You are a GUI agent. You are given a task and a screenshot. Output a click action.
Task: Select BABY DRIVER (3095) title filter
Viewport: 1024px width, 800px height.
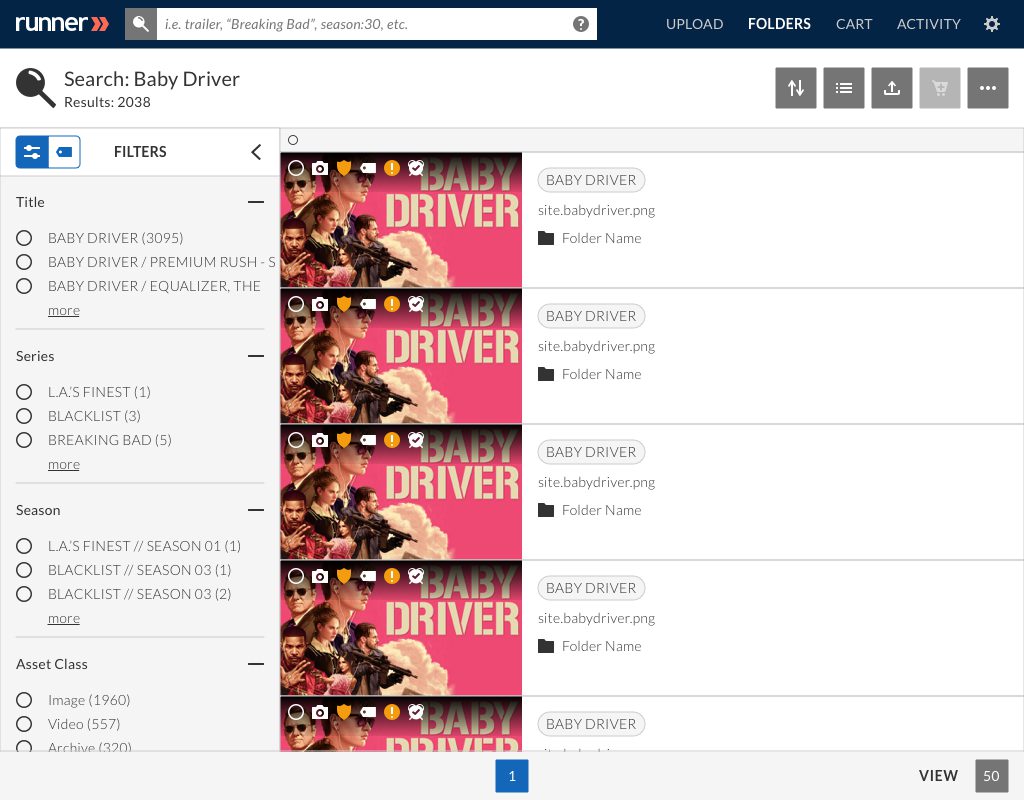click(24, 238)
